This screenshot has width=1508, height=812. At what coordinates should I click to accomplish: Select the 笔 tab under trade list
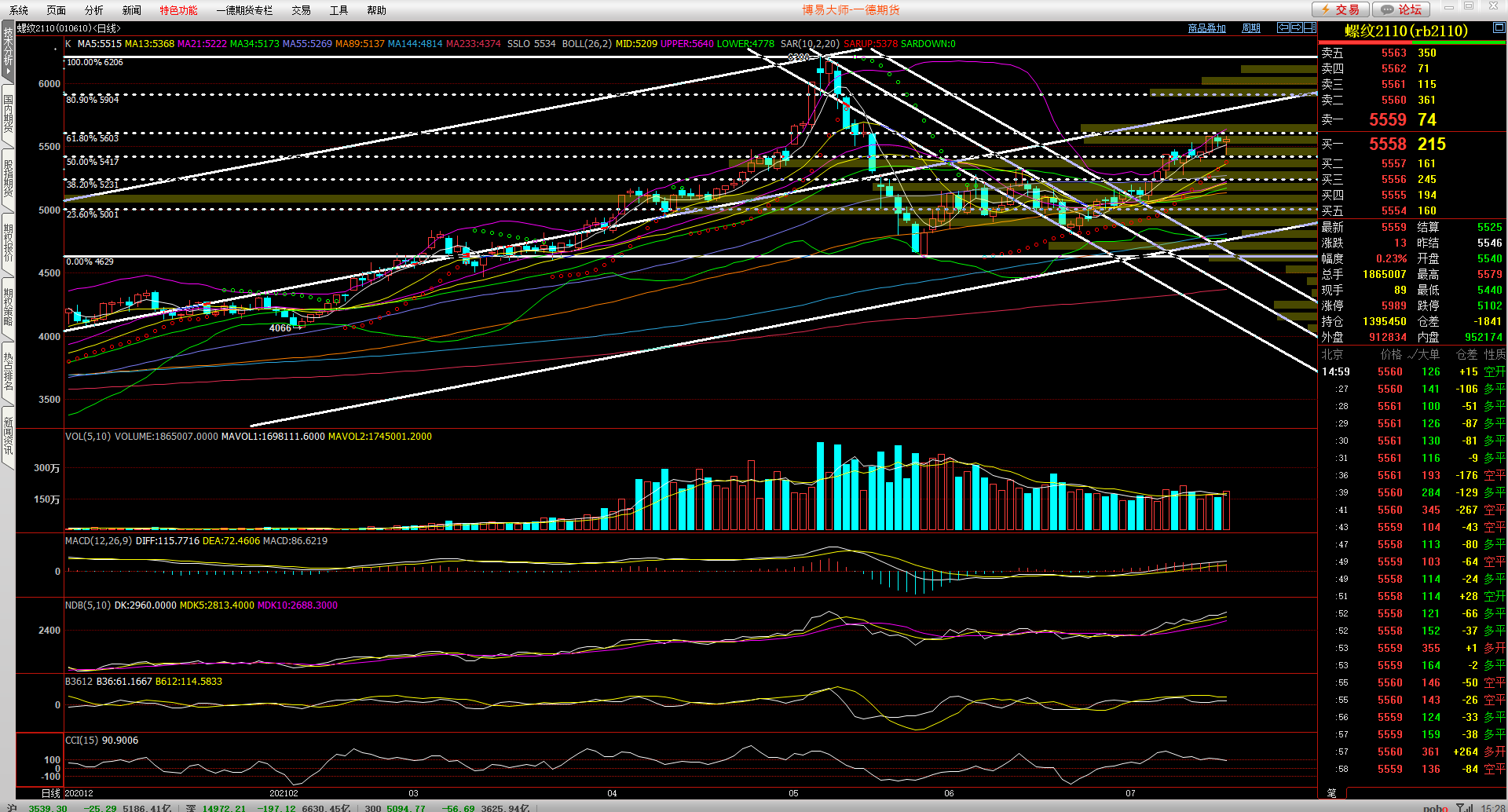coord(1331,792)
